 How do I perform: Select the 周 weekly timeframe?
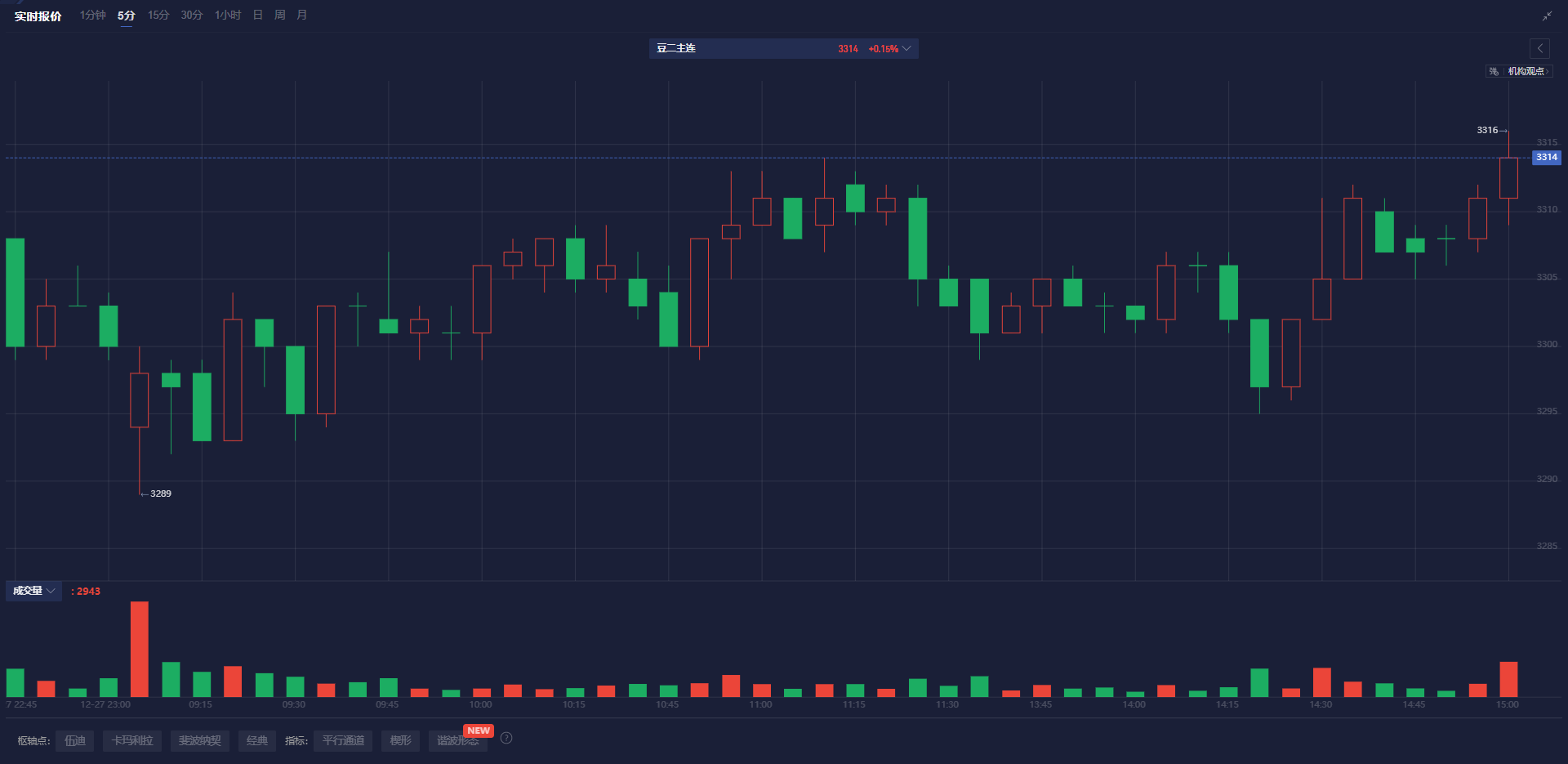point(280,16)
